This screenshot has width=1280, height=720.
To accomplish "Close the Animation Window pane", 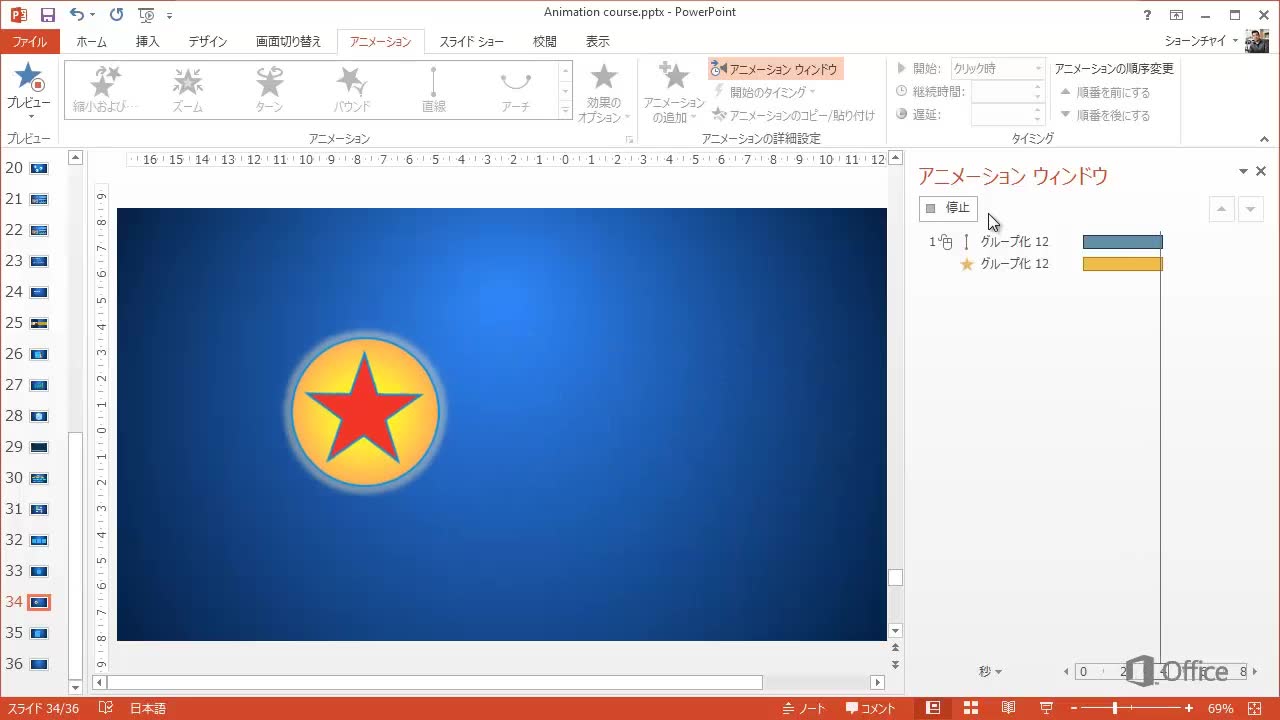I will (x=1261, y=171).
